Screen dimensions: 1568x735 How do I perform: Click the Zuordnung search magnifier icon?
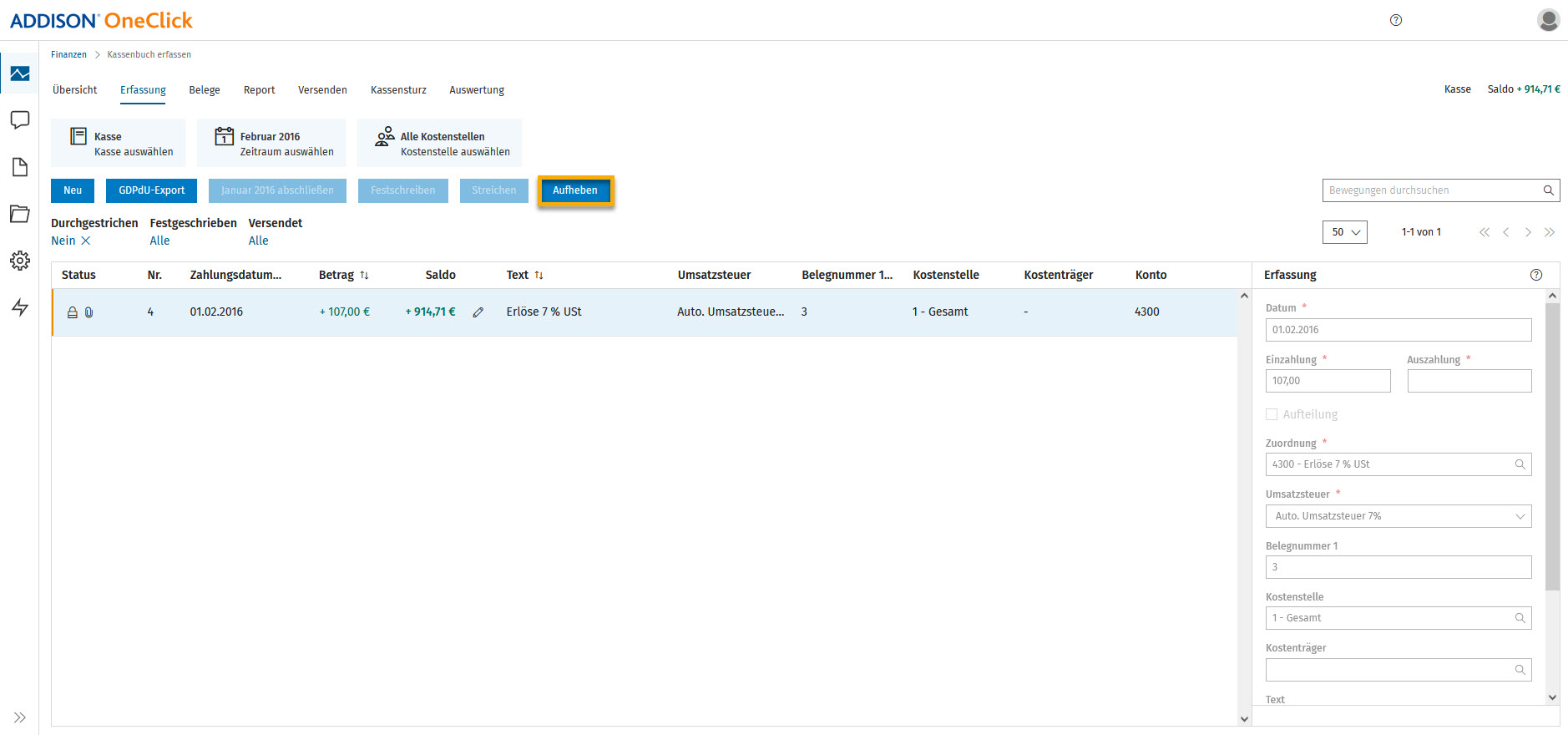(x=1520, y=464)
